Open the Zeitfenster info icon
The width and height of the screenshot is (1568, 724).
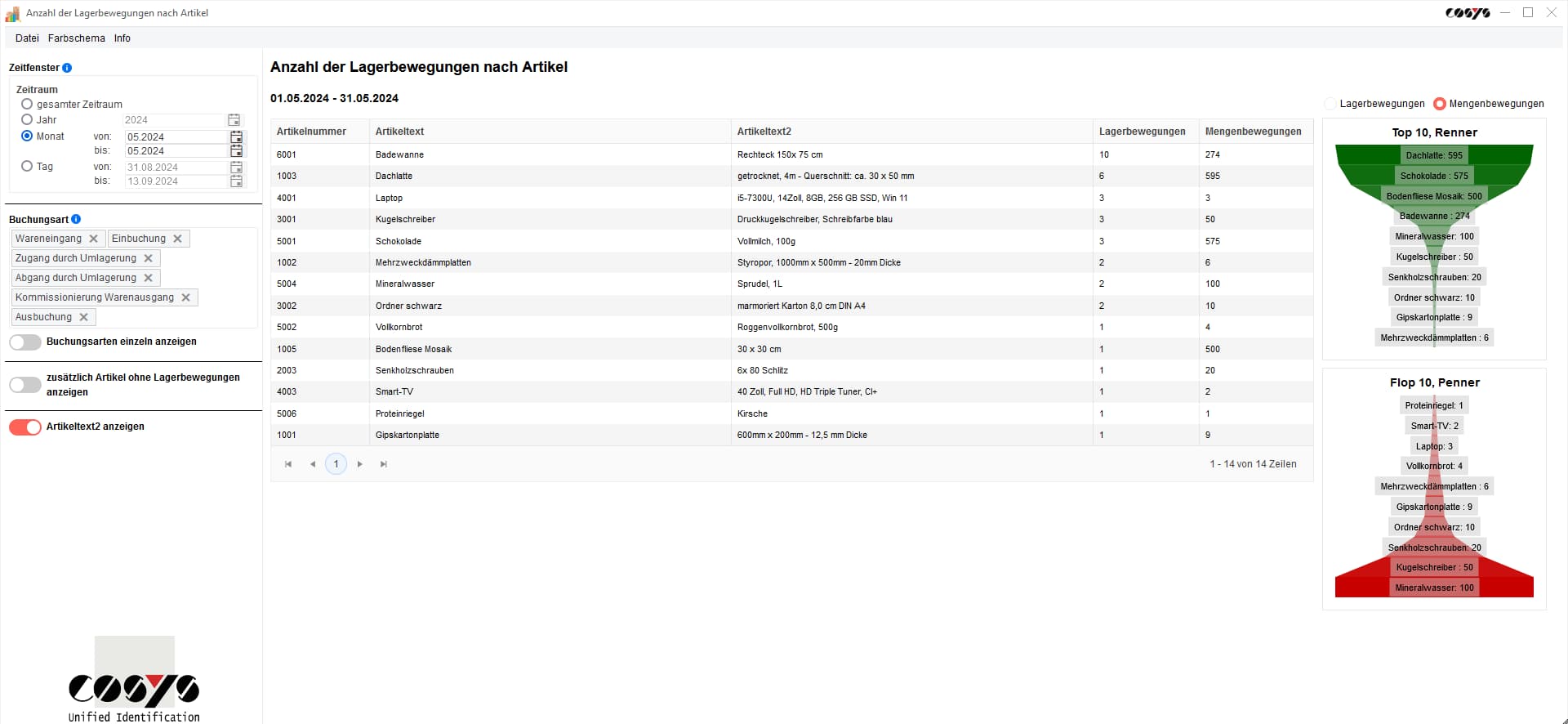tap(67, 68)
